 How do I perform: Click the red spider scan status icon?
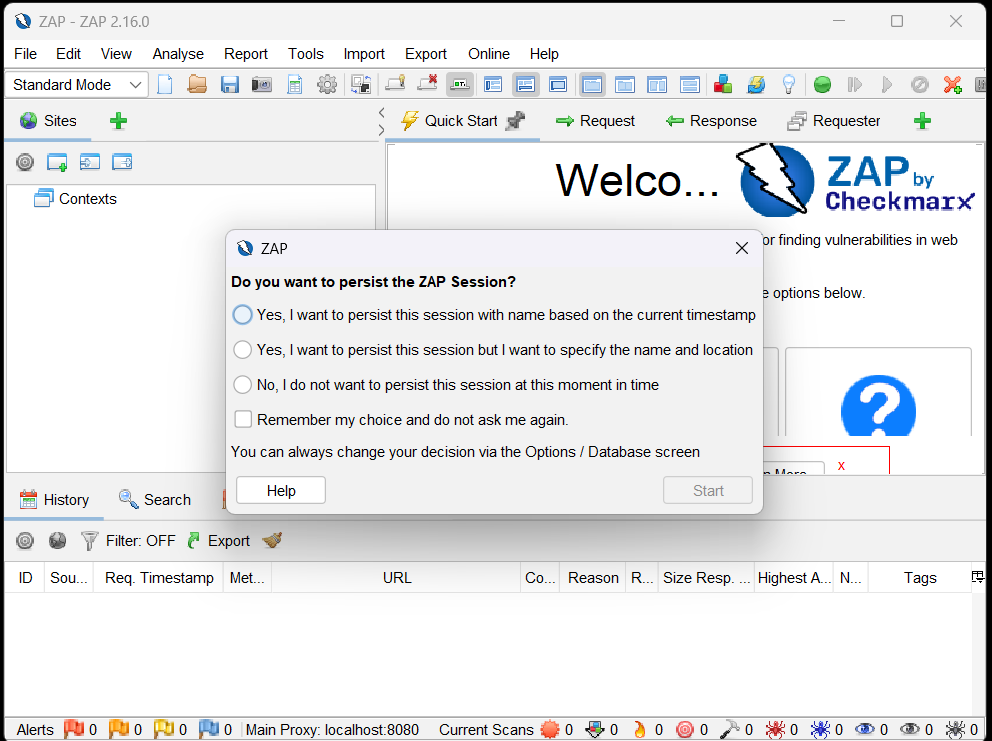[x=775, y=729]
